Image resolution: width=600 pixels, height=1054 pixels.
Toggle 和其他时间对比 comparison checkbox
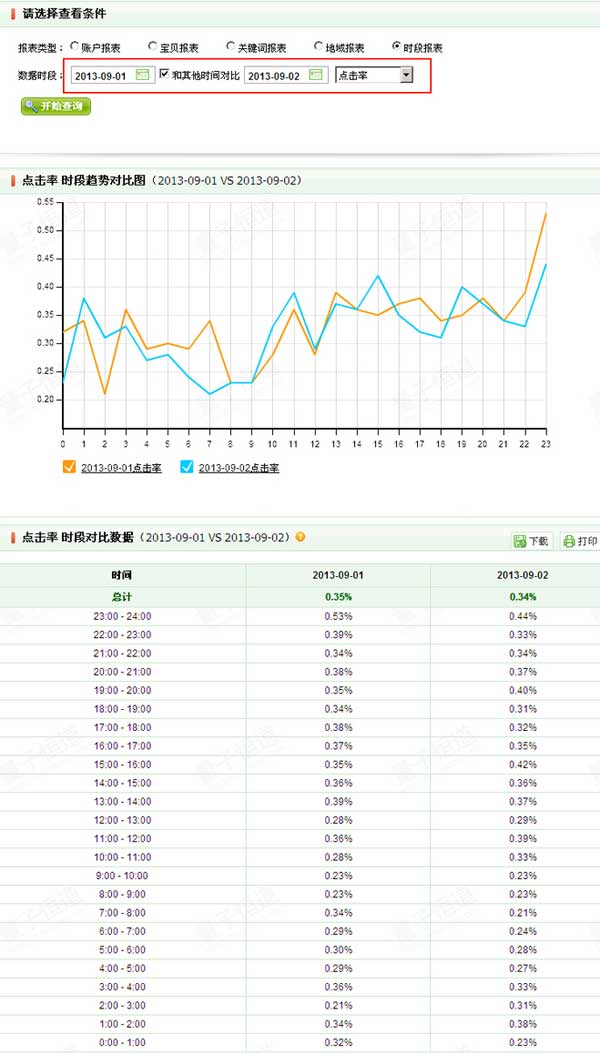click(165, 74)
